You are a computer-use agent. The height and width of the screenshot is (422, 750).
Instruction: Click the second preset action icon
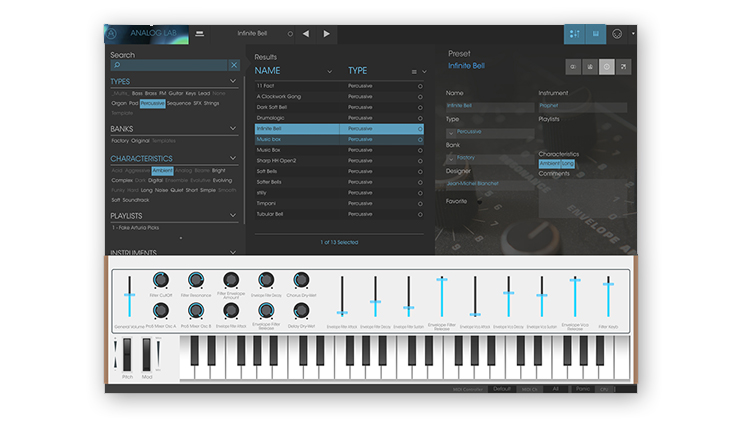(x=590, y=67)
